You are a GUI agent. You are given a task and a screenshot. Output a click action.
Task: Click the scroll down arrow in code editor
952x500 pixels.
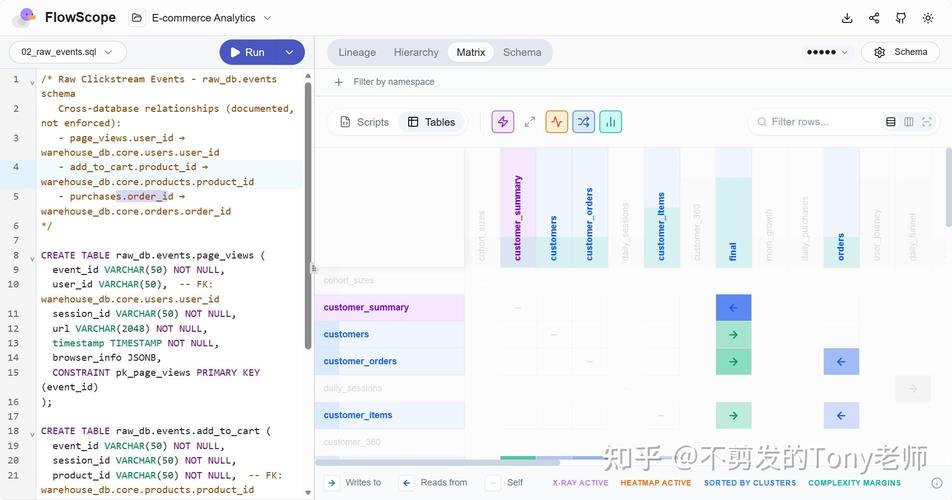tap(308, 492)
